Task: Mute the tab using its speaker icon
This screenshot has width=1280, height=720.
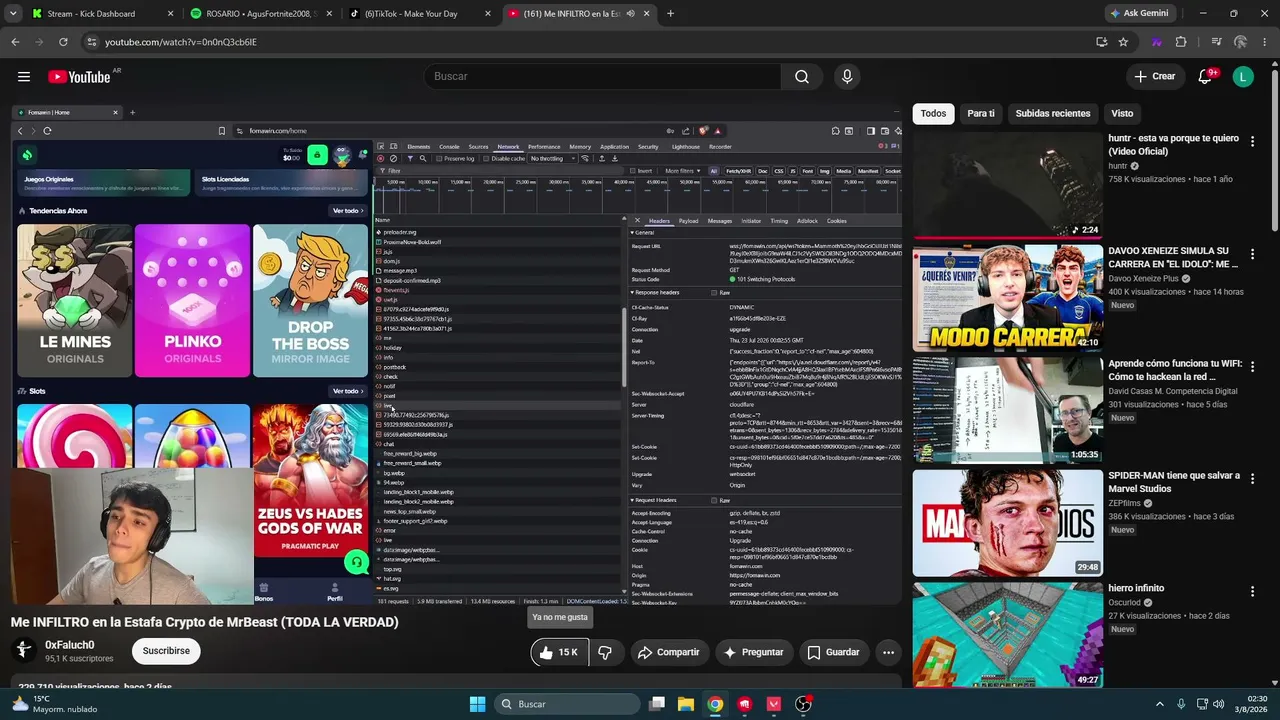Action: tap(630, 14)
